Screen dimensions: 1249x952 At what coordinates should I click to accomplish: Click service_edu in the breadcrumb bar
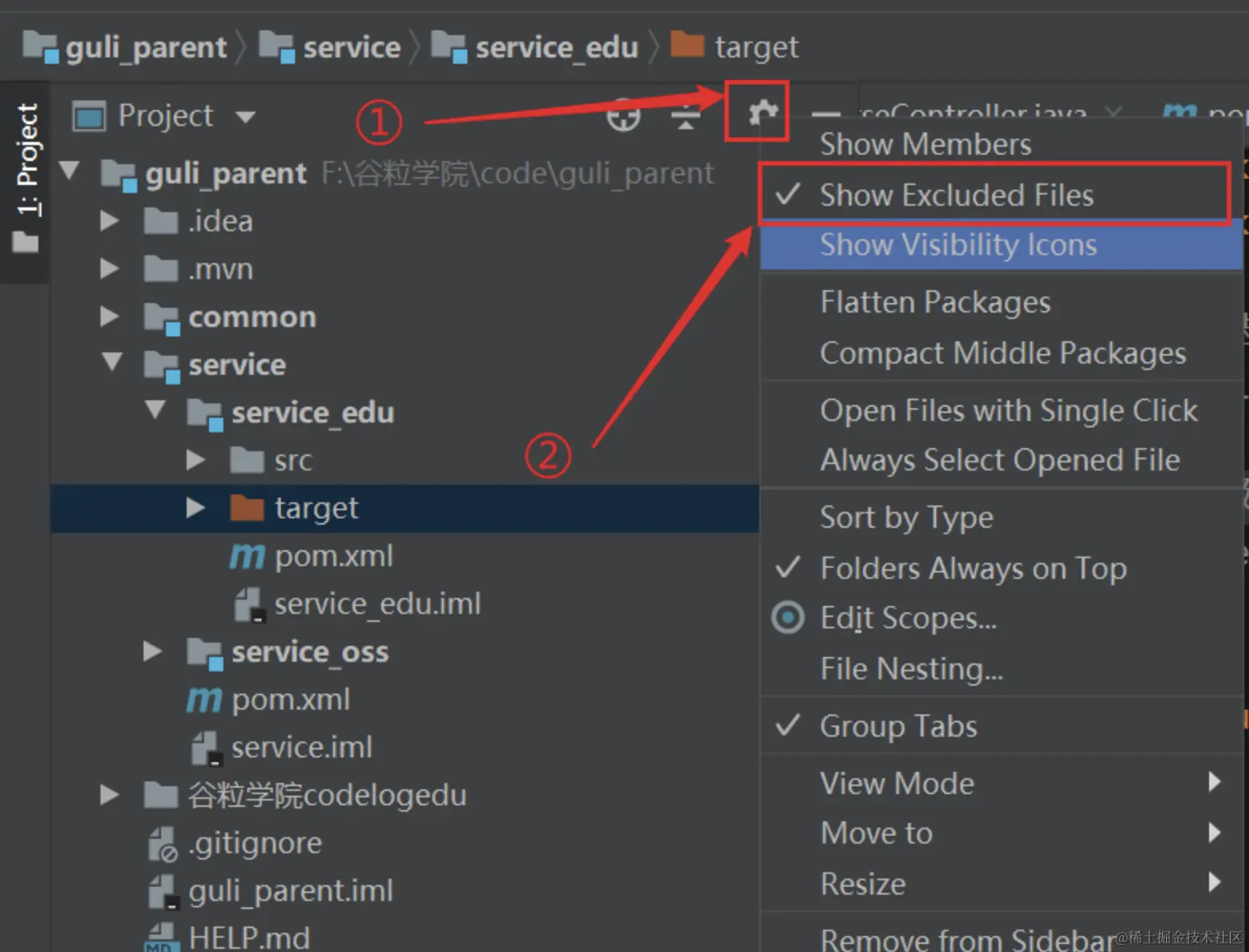556,47
